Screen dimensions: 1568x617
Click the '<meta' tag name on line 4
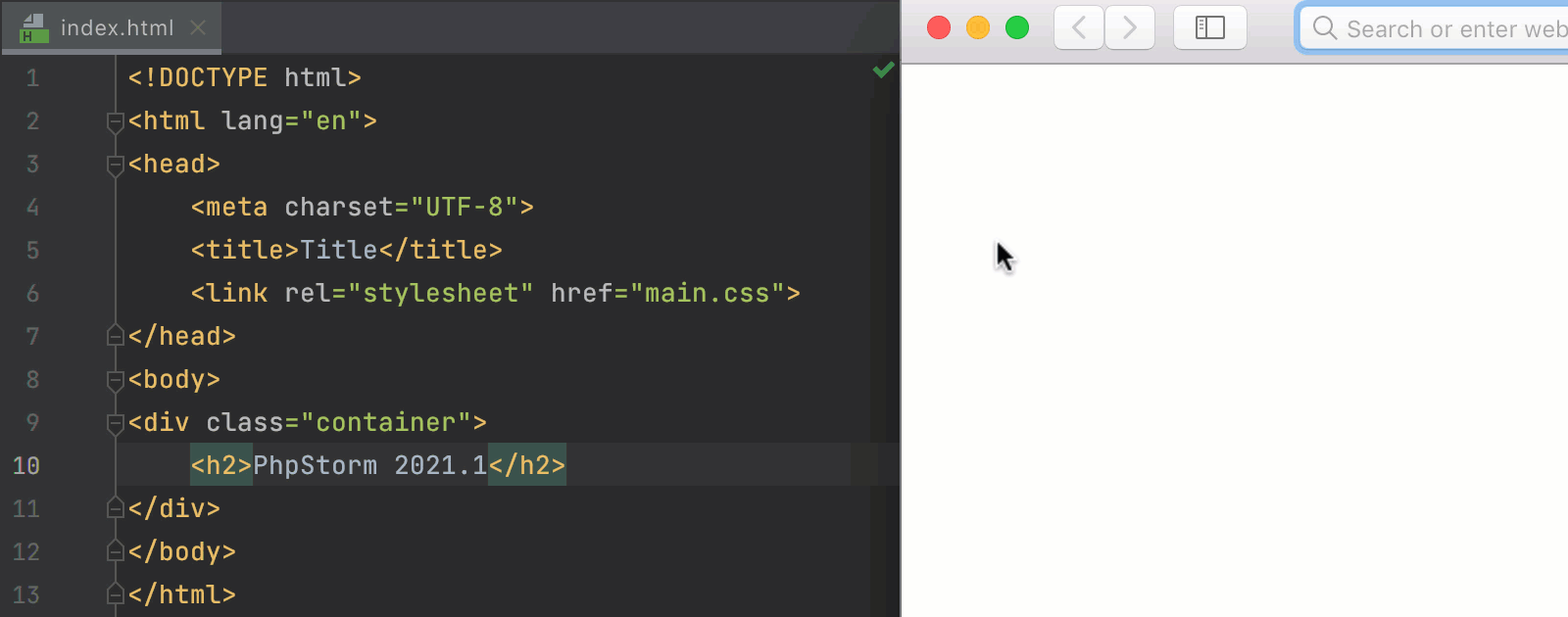tap(229, 207)
